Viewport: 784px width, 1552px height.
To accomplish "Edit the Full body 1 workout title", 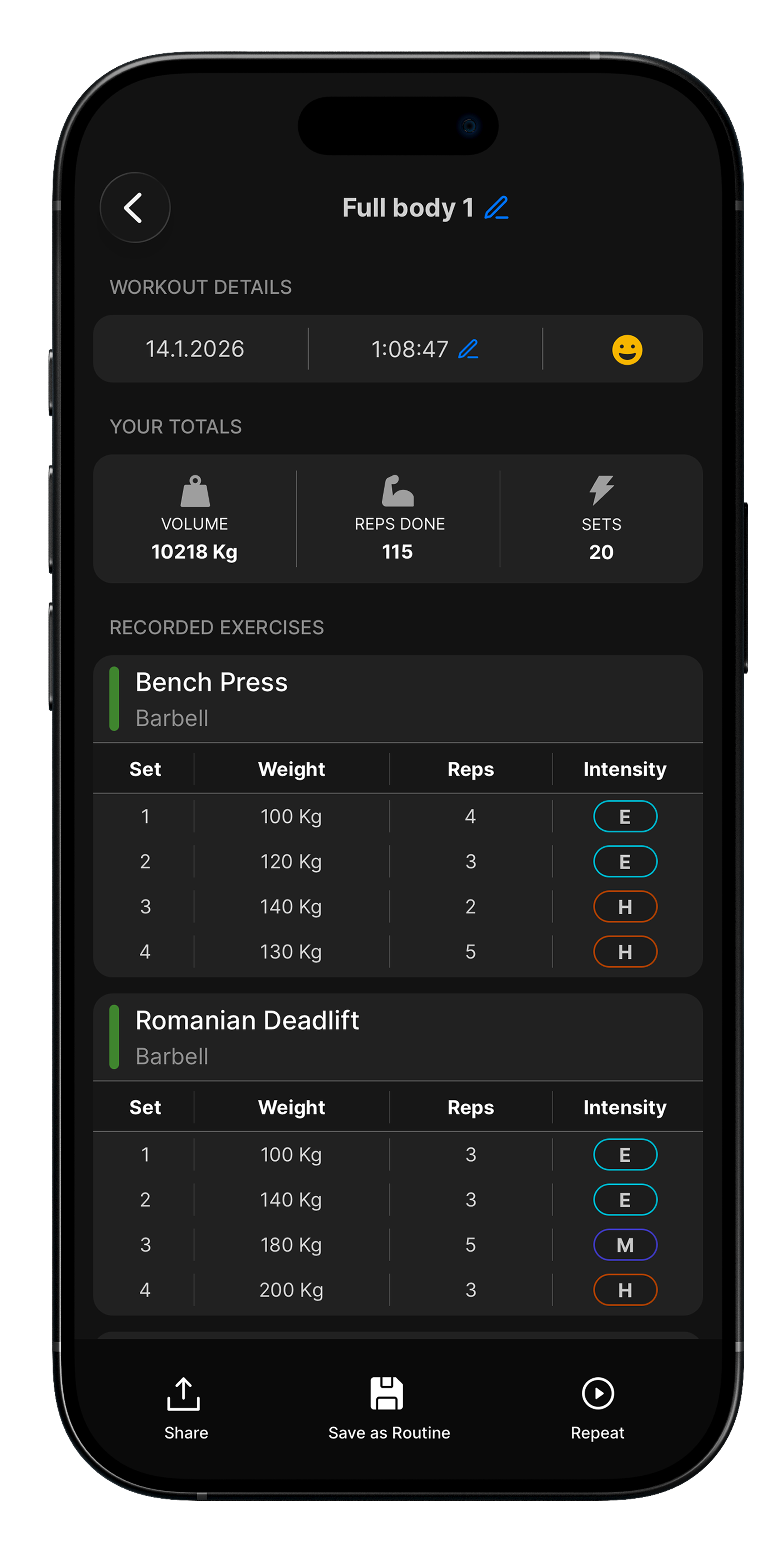I will pyautogui.click(x=497, y=208).
